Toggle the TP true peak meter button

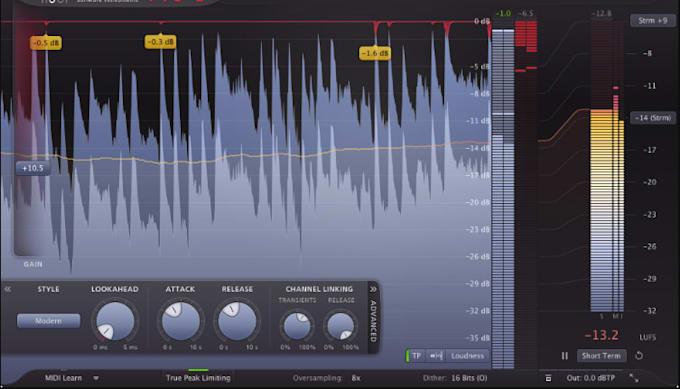click(x=416, y=356)
